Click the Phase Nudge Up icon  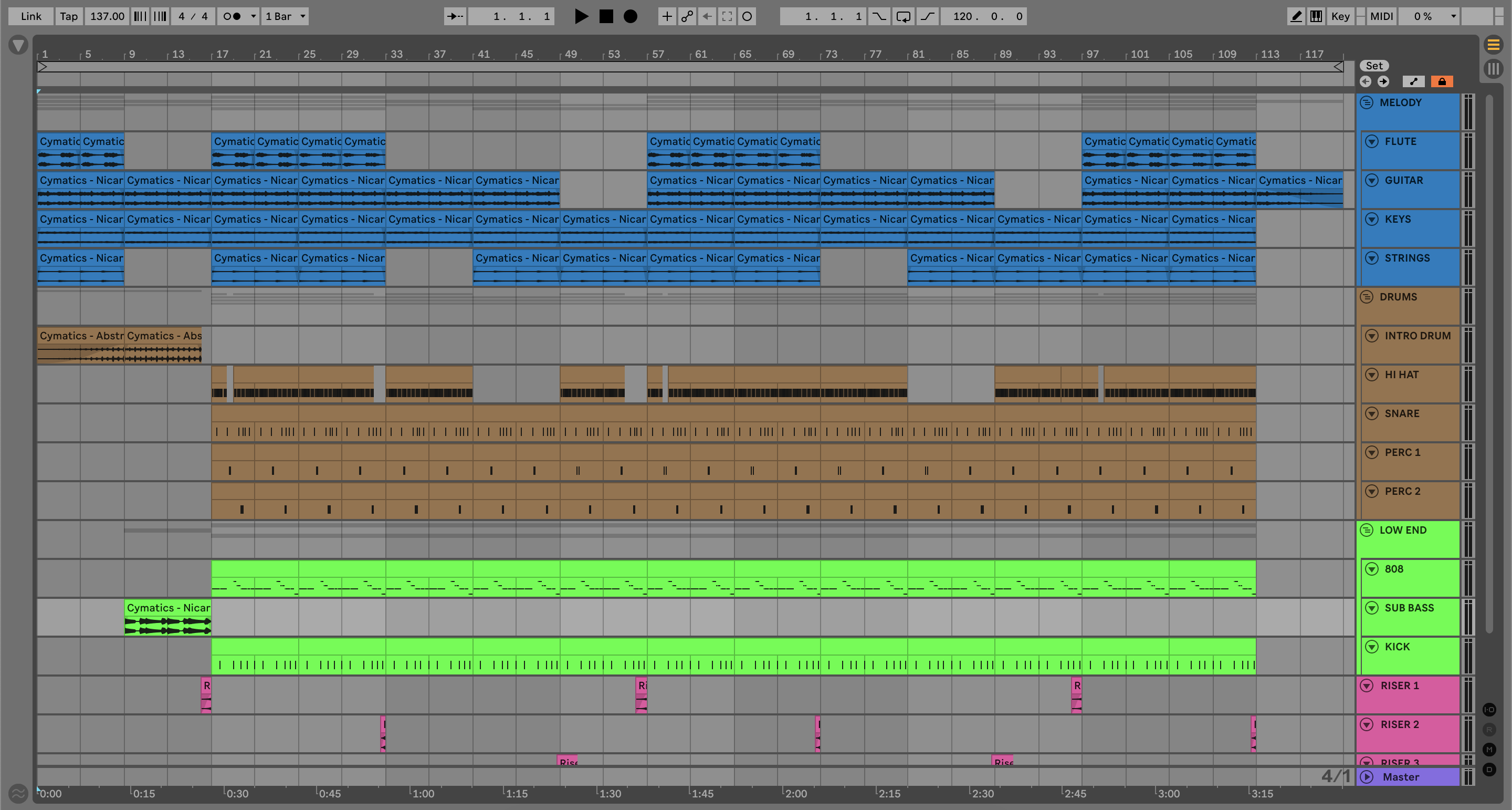tap(160, 16)
